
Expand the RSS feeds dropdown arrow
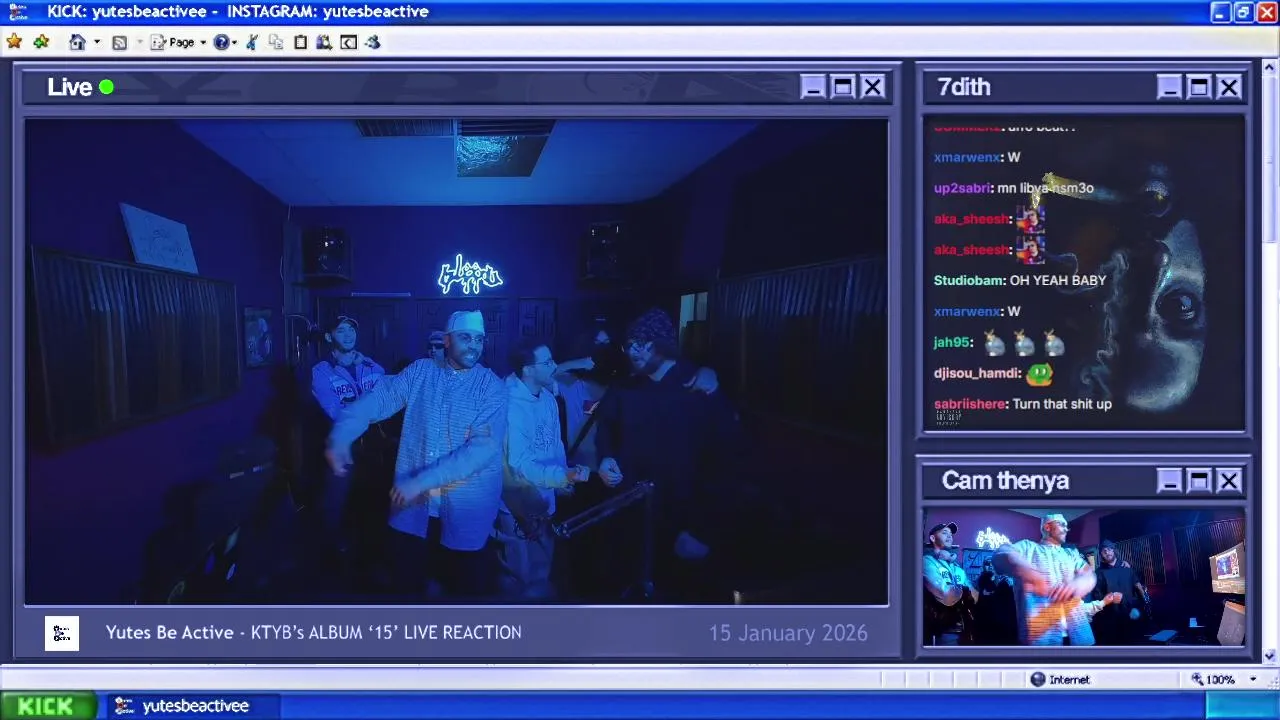click(140, 42)
